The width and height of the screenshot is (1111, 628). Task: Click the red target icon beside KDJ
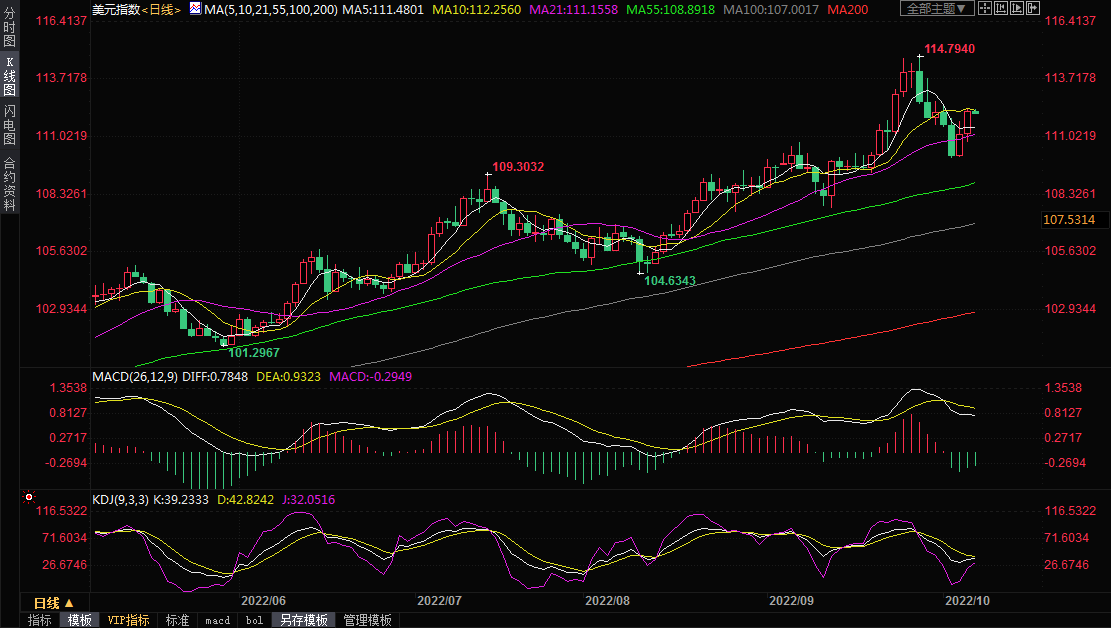coord(29,497)
